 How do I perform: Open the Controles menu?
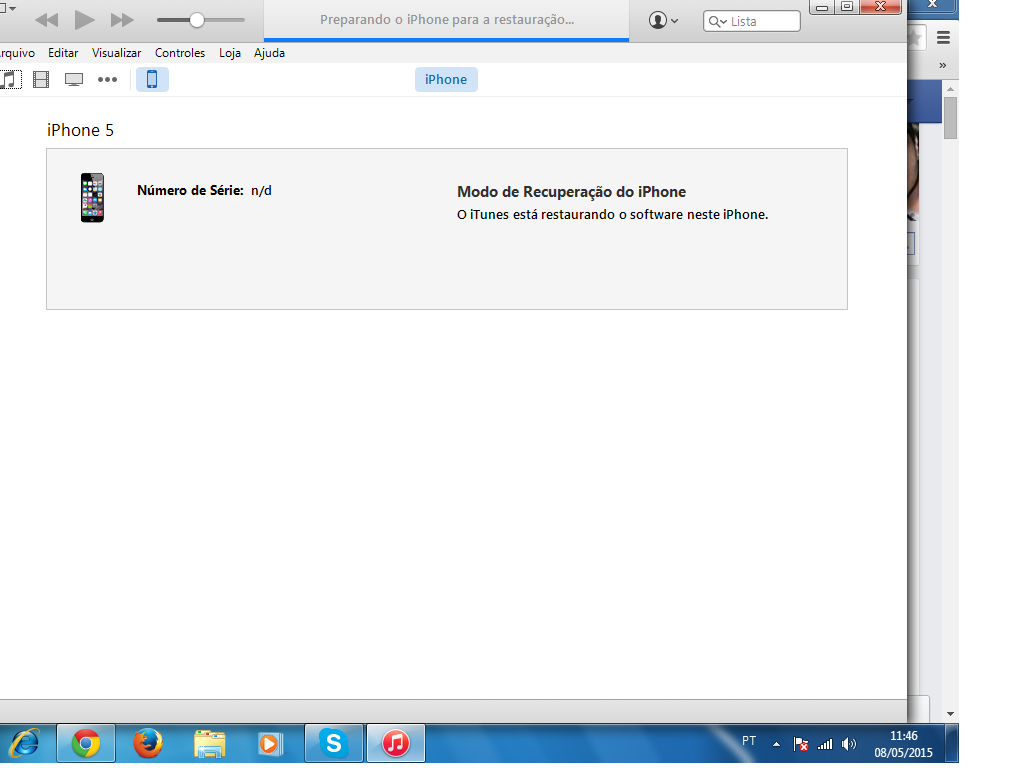tap(180, 53)
